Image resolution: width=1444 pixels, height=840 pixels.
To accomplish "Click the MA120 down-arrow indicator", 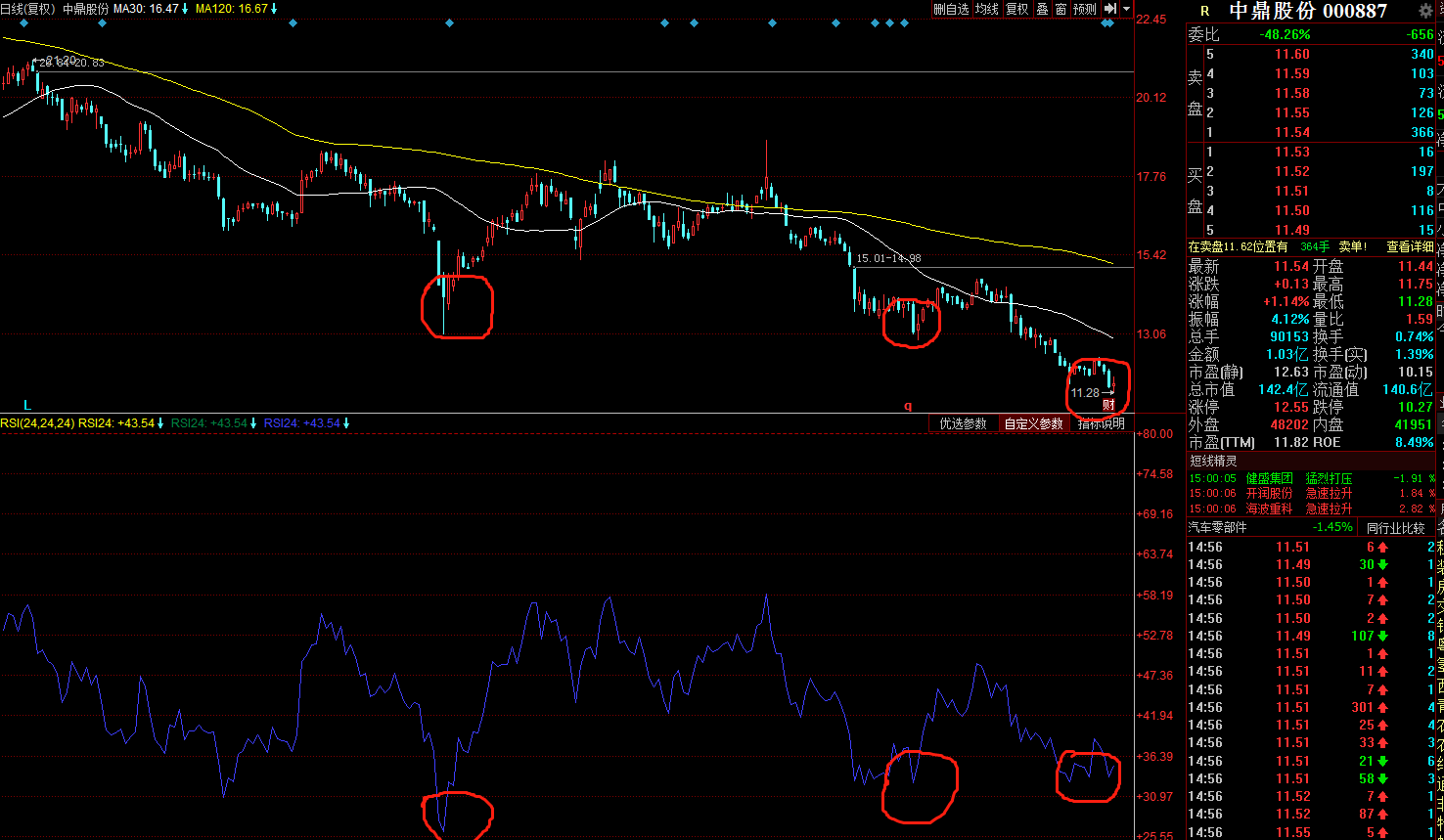I will point(273,9).
